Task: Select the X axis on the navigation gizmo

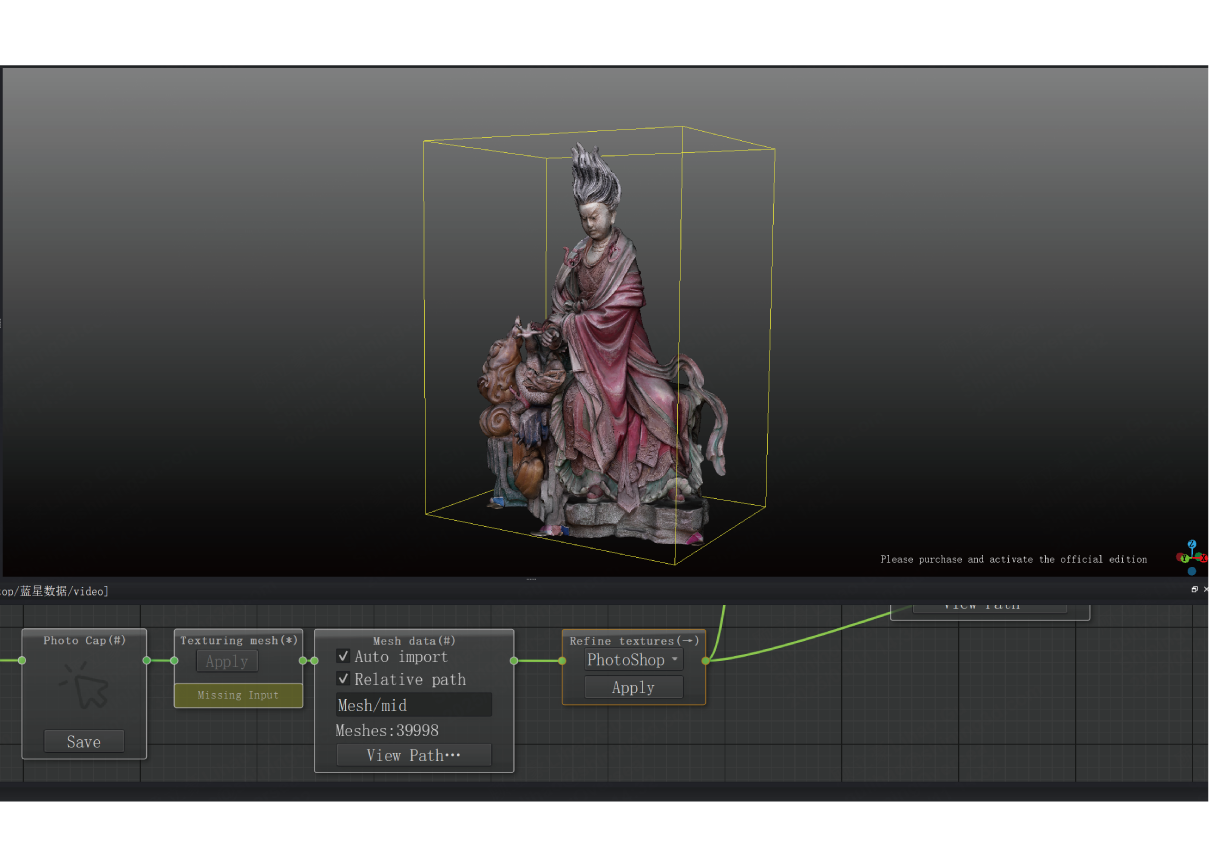Action: (1204, 558)
